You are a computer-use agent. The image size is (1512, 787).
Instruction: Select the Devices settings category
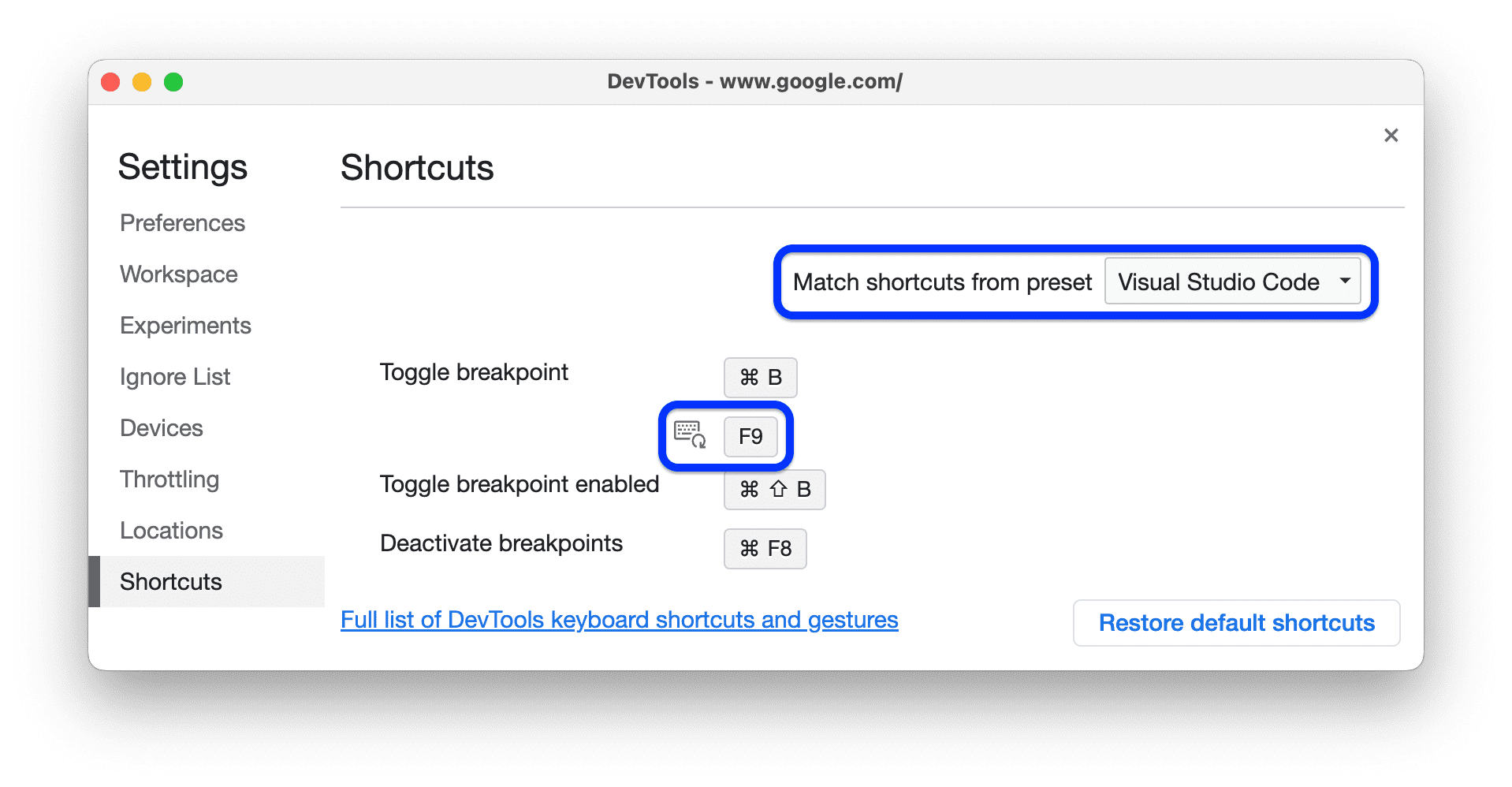click(161, 427)
